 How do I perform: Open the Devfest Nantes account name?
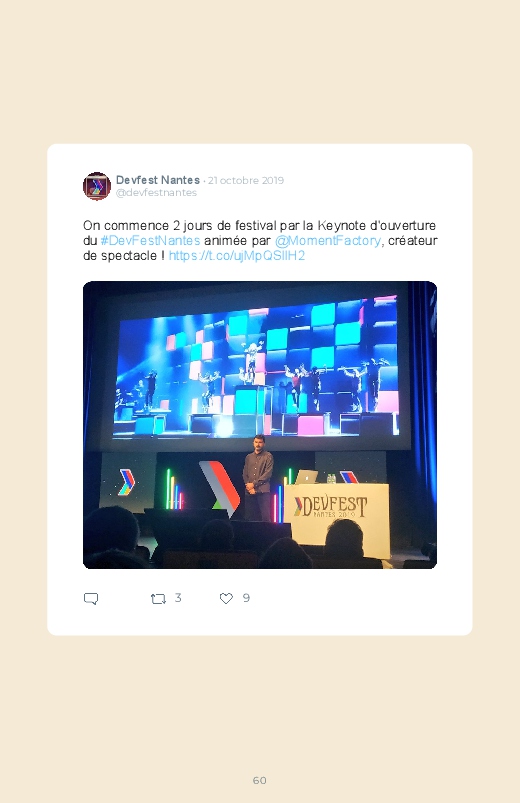click(x=158, y=180)
